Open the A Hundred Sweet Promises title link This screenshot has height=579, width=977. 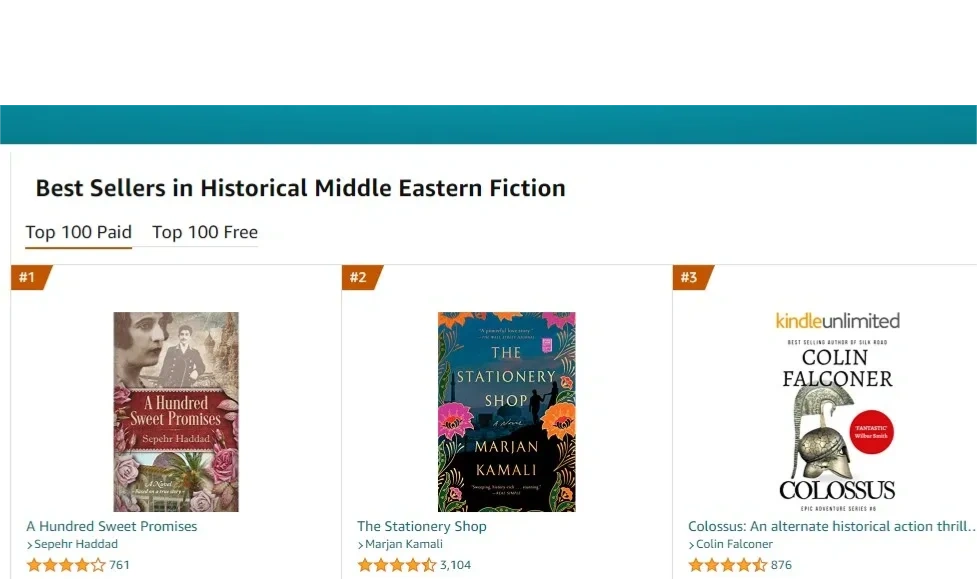coord(112,526)
